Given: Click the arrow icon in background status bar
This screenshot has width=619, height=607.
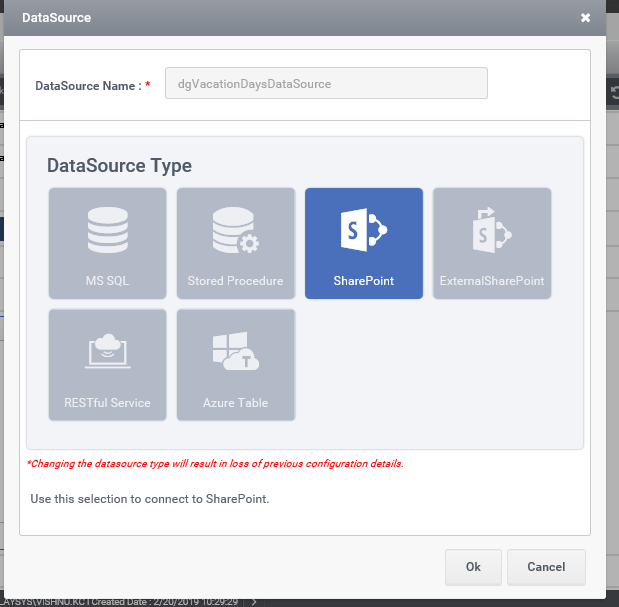Looking at the screenshot, I should click(x=254, y=602).
